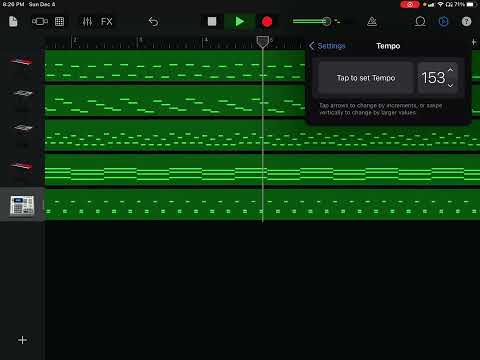Add a new track with plus button

coord(22,340)
